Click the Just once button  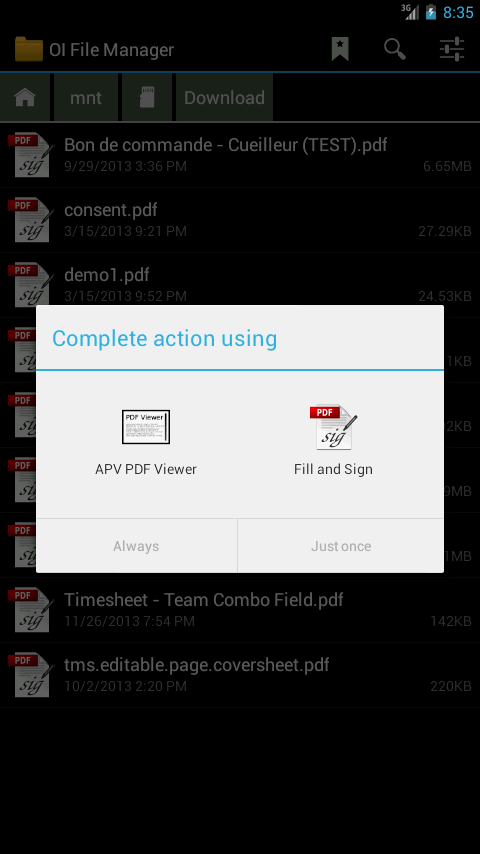pyautogui.click(x=341, y=546)
